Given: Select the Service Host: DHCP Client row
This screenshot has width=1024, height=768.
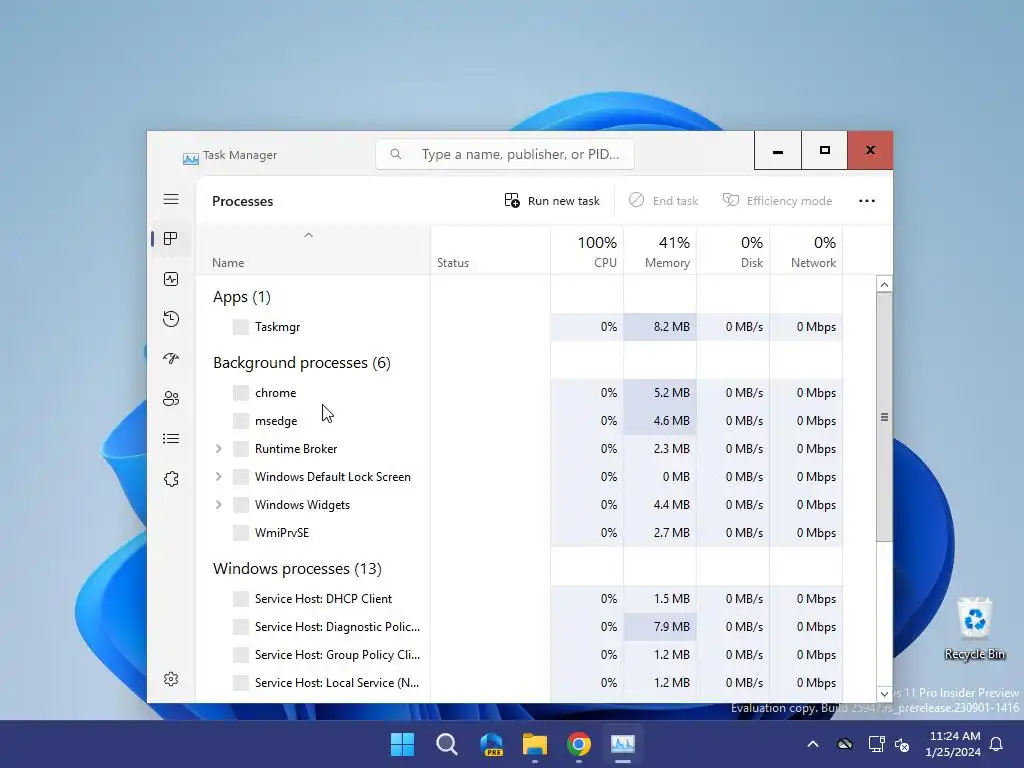Looking at the screenshot, I should point(519,599).
